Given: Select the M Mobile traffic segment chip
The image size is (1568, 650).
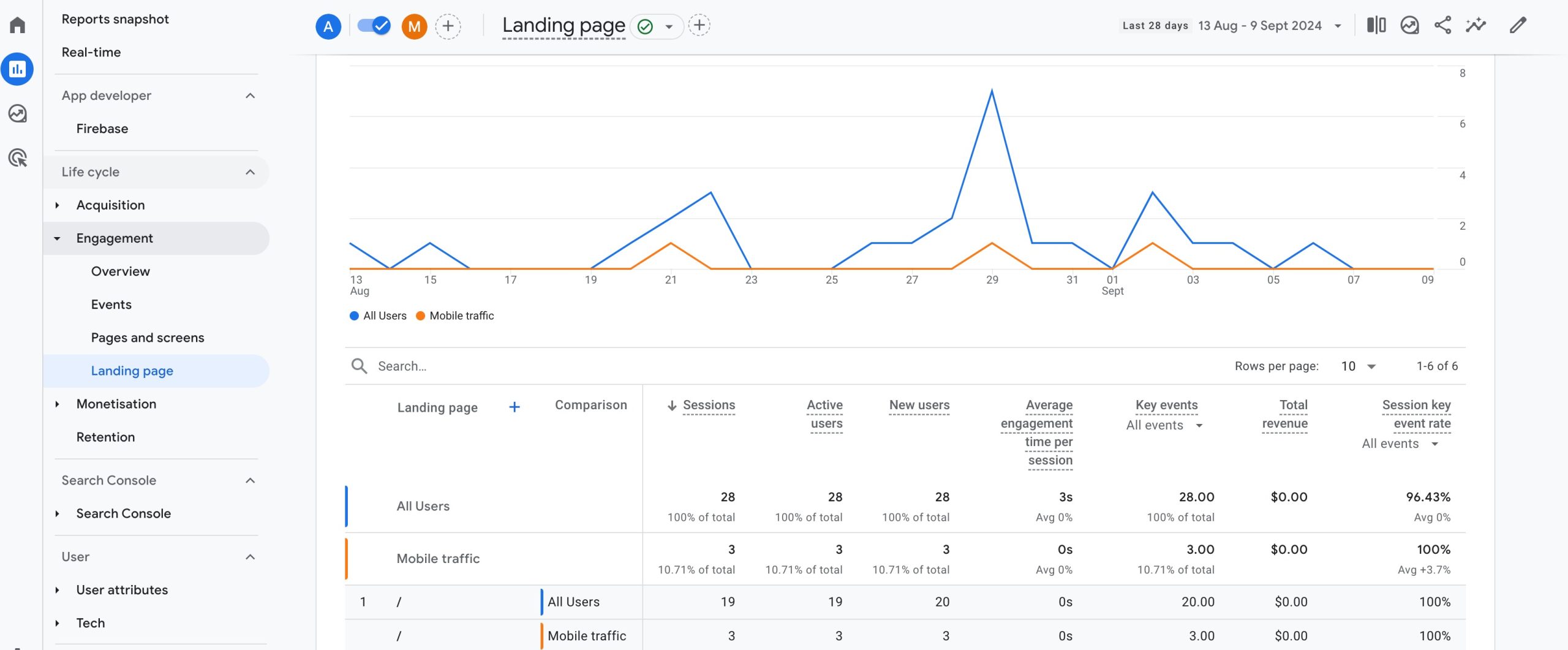Looking at the screenshot, I should 414,26.
